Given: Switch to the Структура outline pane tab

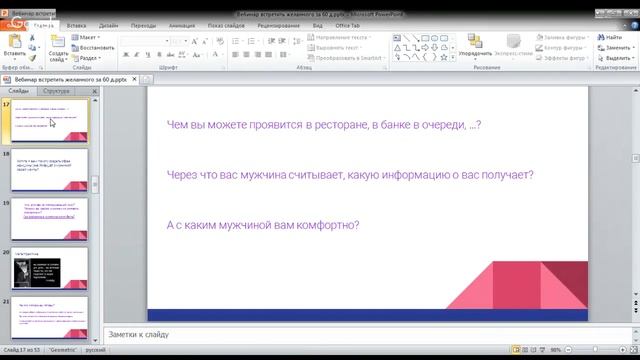Looking at the screenshot, I should [x=56, y=91].
